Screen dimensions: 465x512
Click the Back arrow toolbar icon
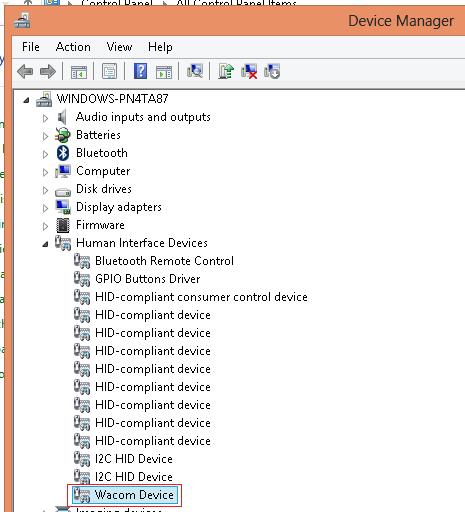pos(25,71)
